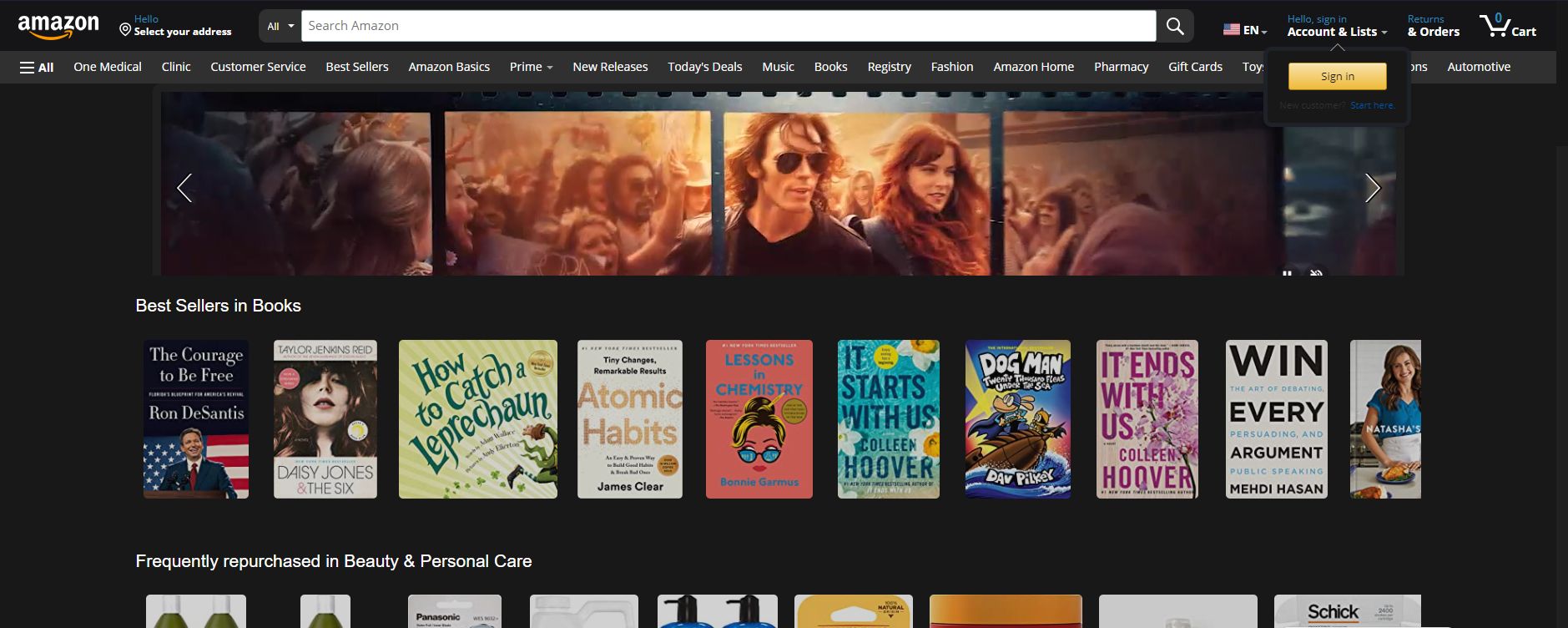Open Best Sellers nav link

tap(357, 67)
